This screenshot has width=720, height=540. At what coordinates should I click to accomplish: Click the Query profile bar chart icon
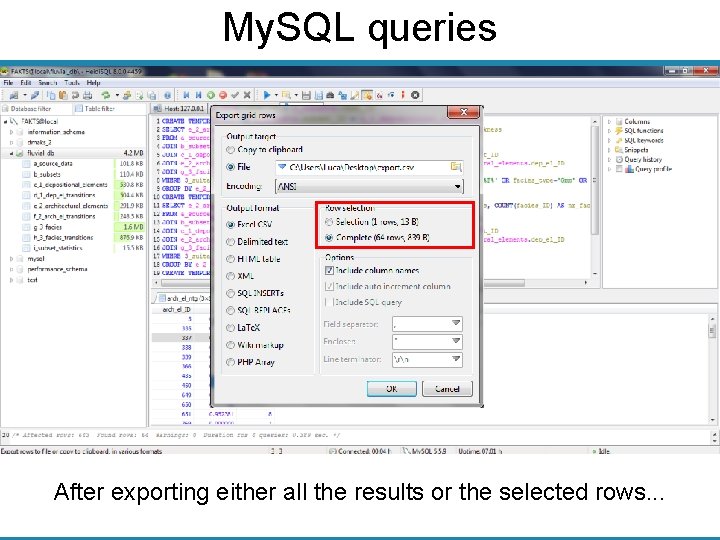(x=629, y=169)
